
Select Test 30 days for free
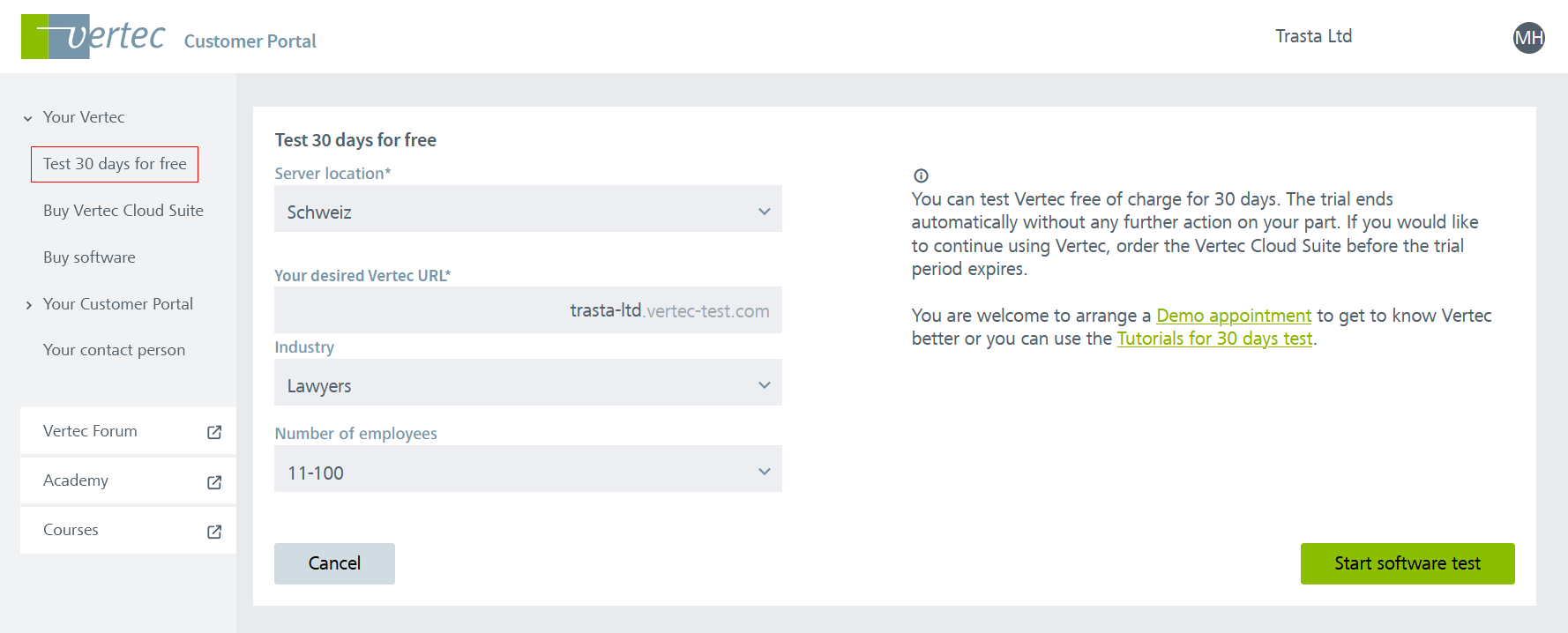pyautogui.click(x=115, y=164)
